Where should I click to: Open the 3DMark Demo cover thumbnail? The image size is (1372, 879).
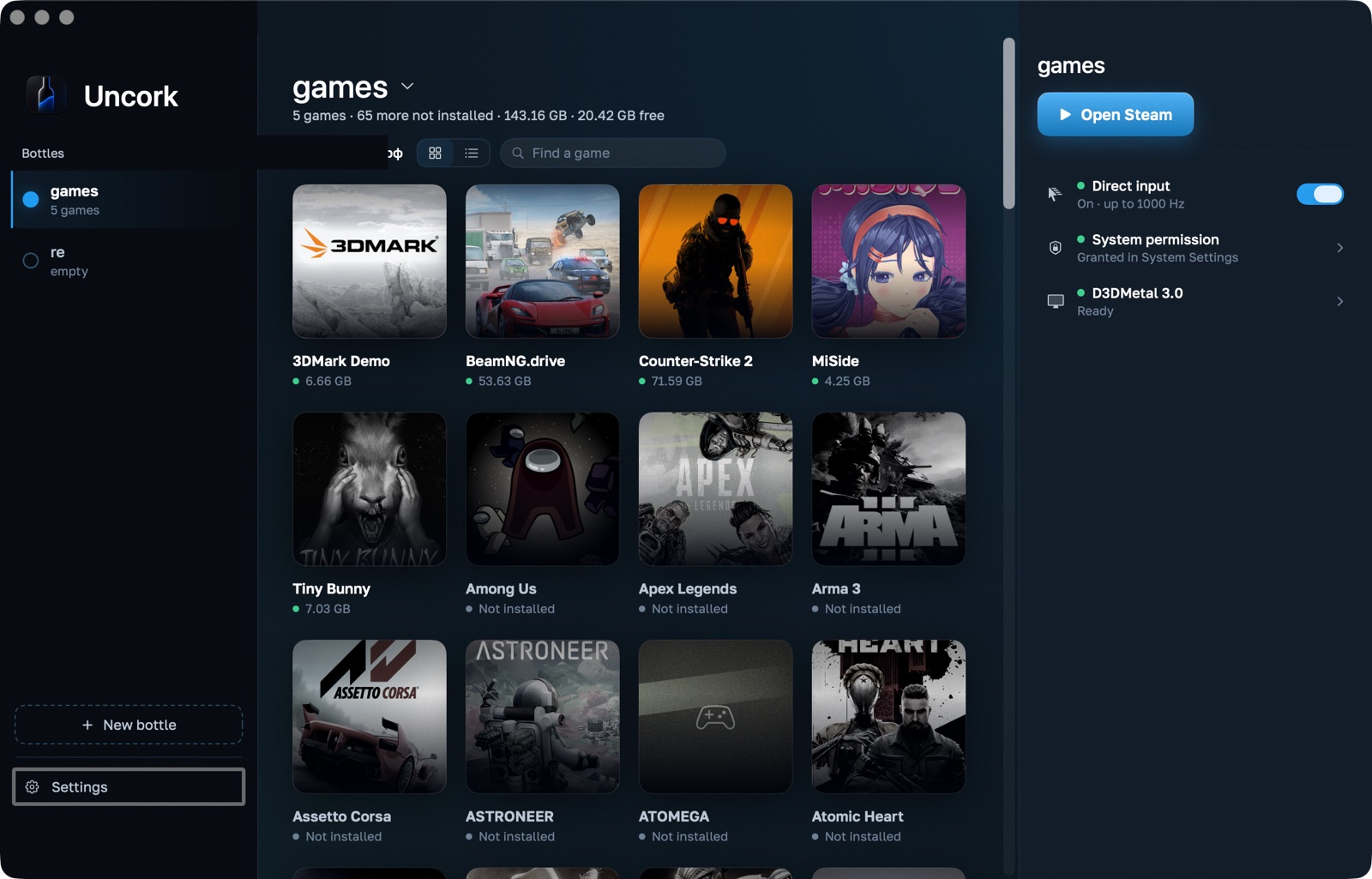pyautogui.click(x=370, y=262)
